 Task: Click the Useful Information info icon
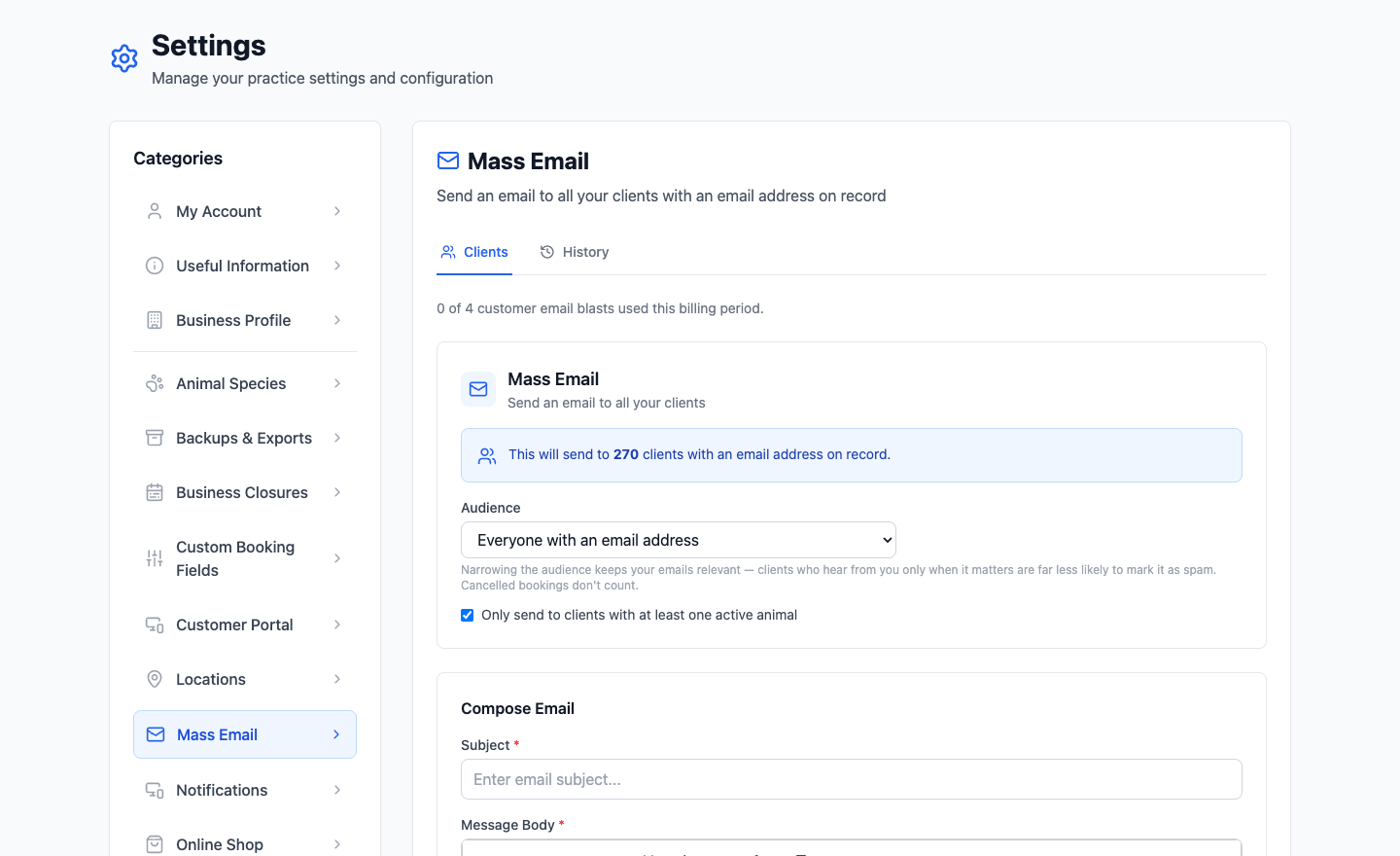click(155, 266)
